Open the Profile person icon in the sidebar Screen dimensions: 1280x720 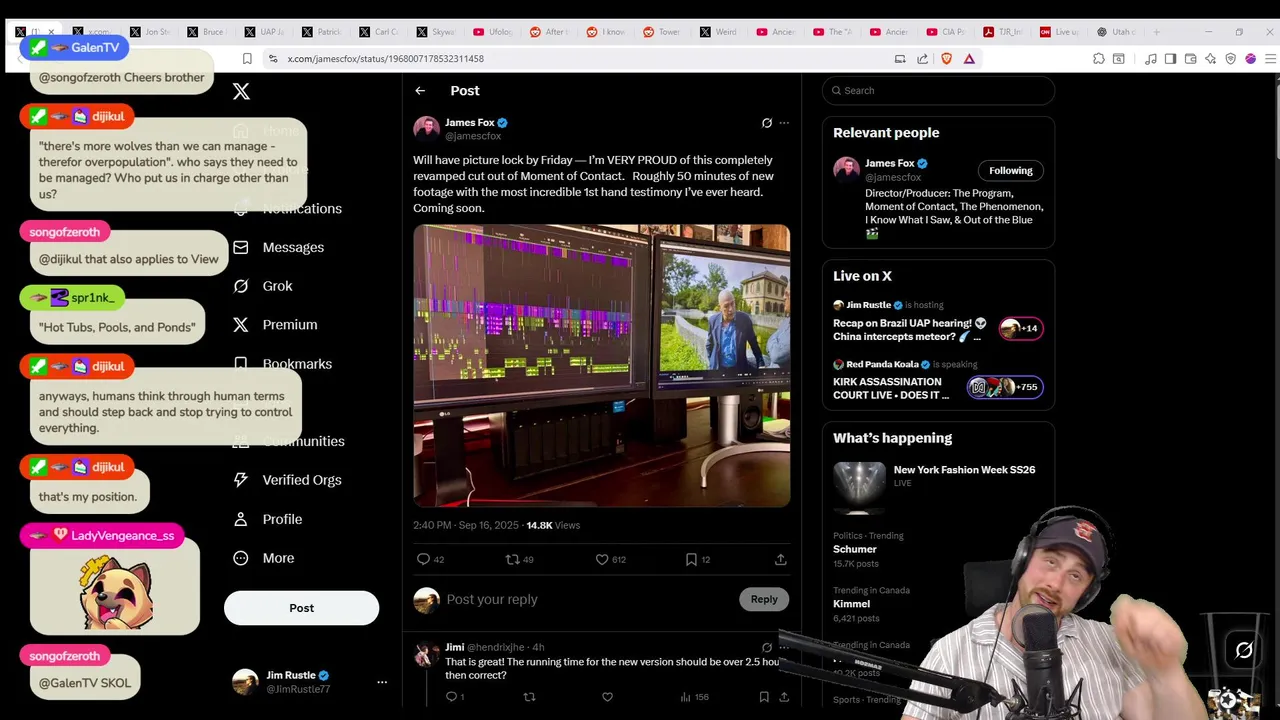[240, 519]
